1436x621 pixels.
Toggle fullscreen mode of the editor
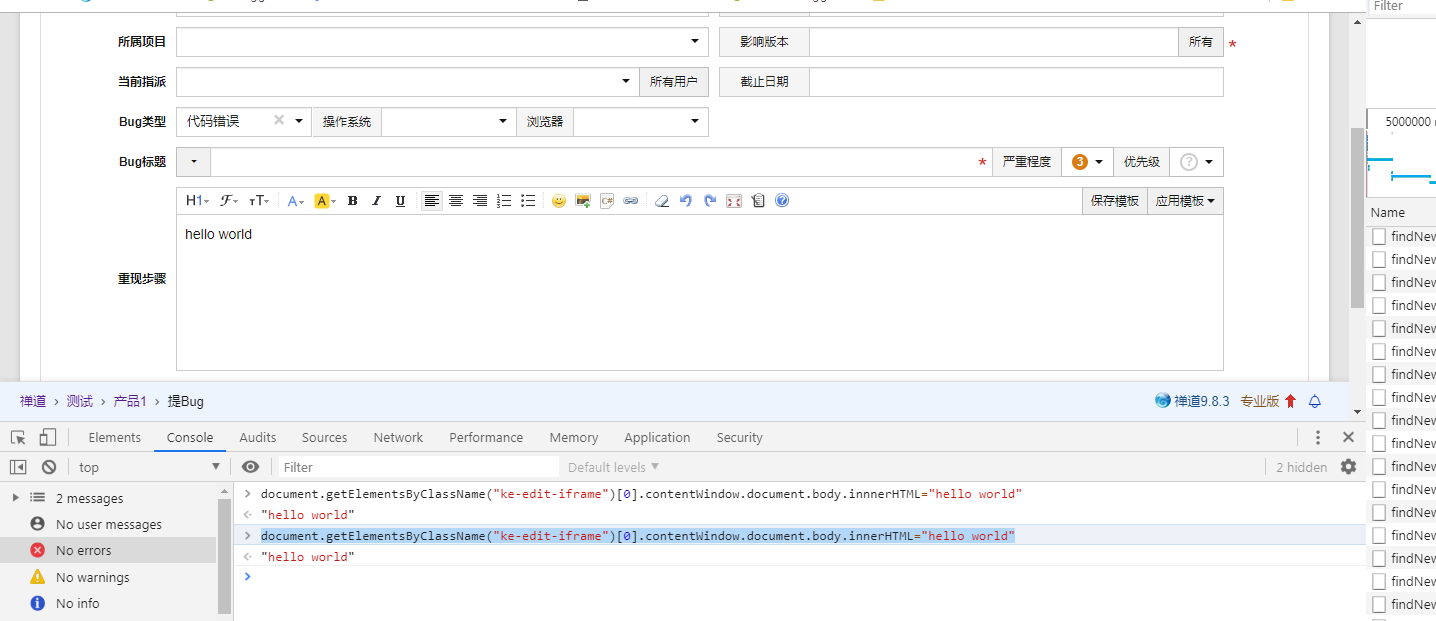coord(734,201)
